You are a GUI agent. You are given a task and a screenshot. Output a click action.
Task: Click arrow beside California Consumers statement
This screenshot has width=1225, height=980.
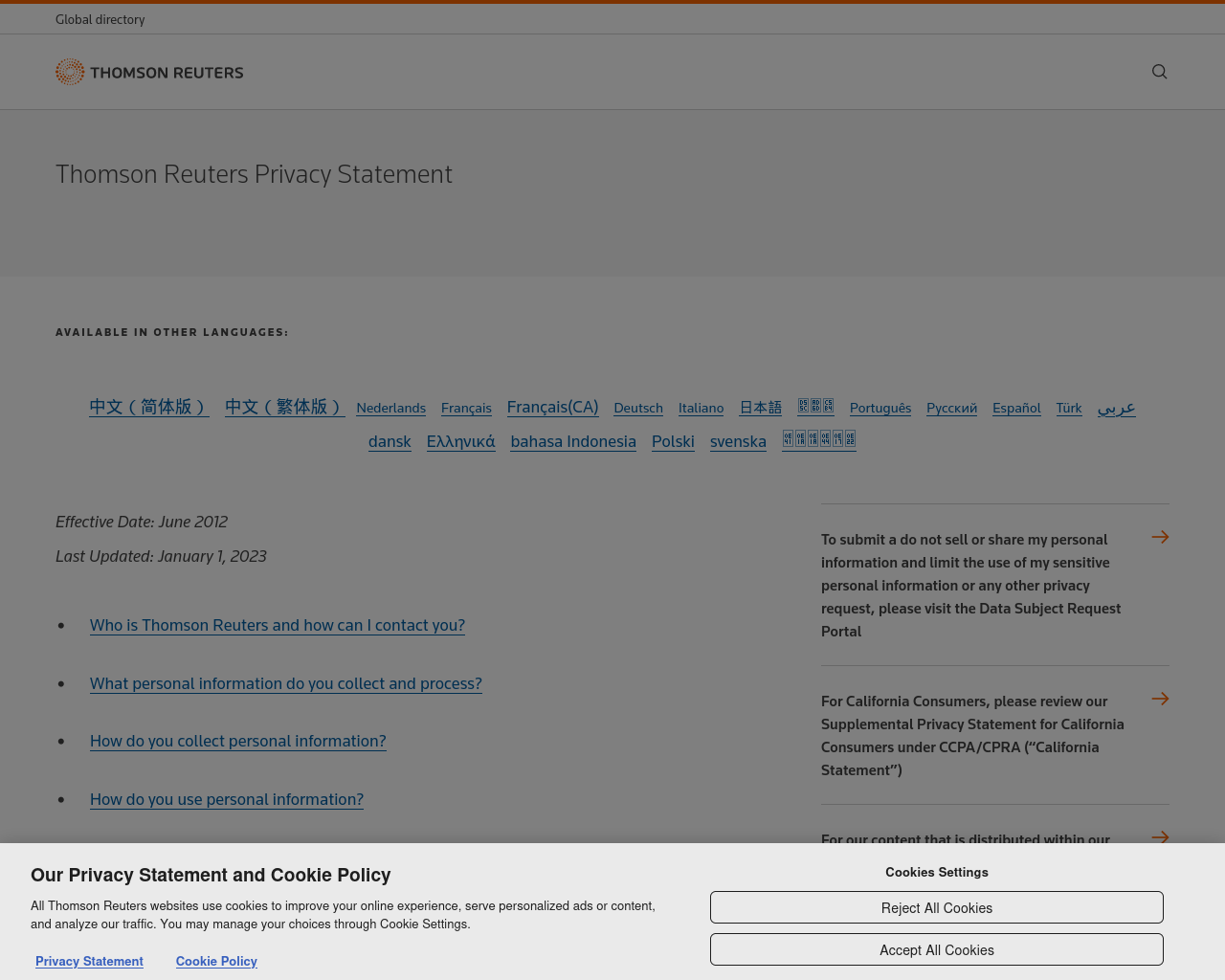[1160, 699]
